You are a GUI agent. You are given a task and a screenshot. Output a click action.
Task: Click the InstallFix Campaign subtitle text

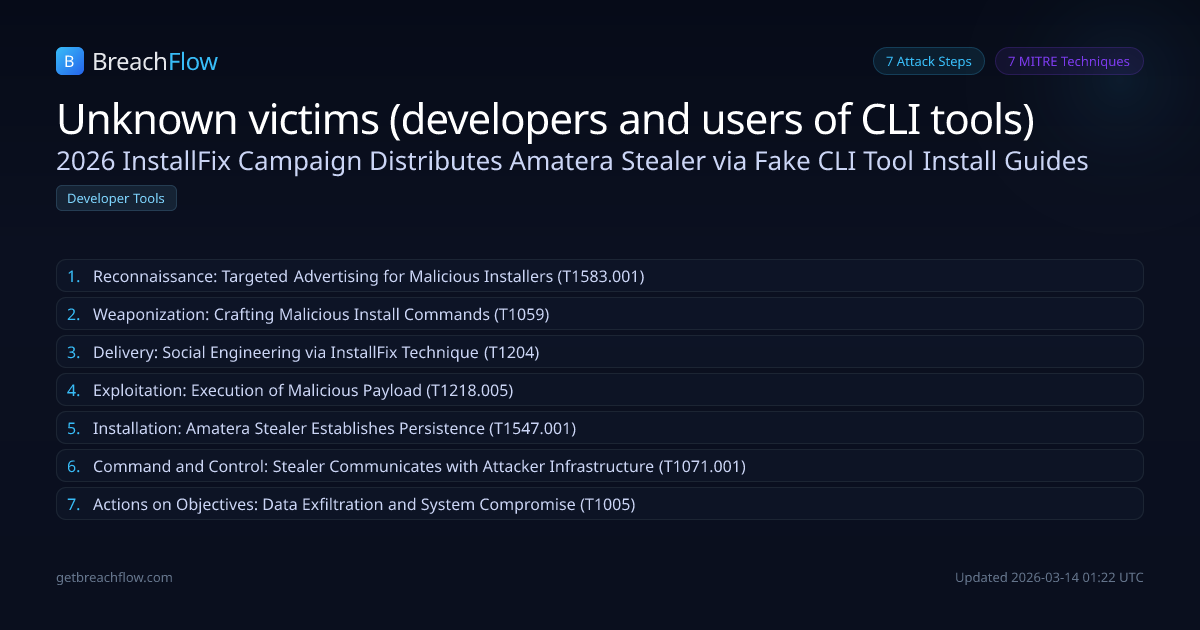pos(572,160)
